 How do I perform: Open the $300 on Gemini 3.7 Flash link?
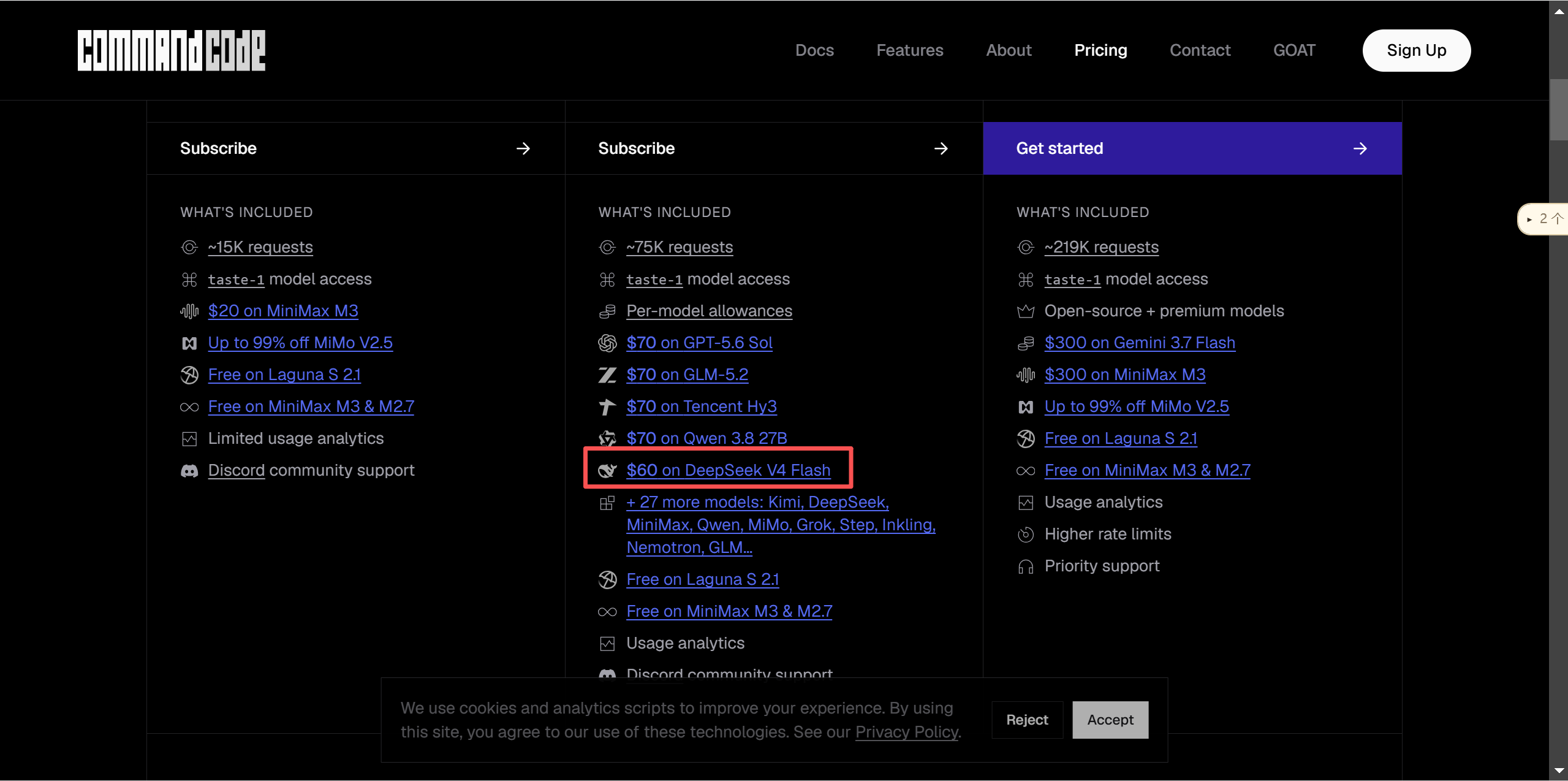pos(1140,343)
